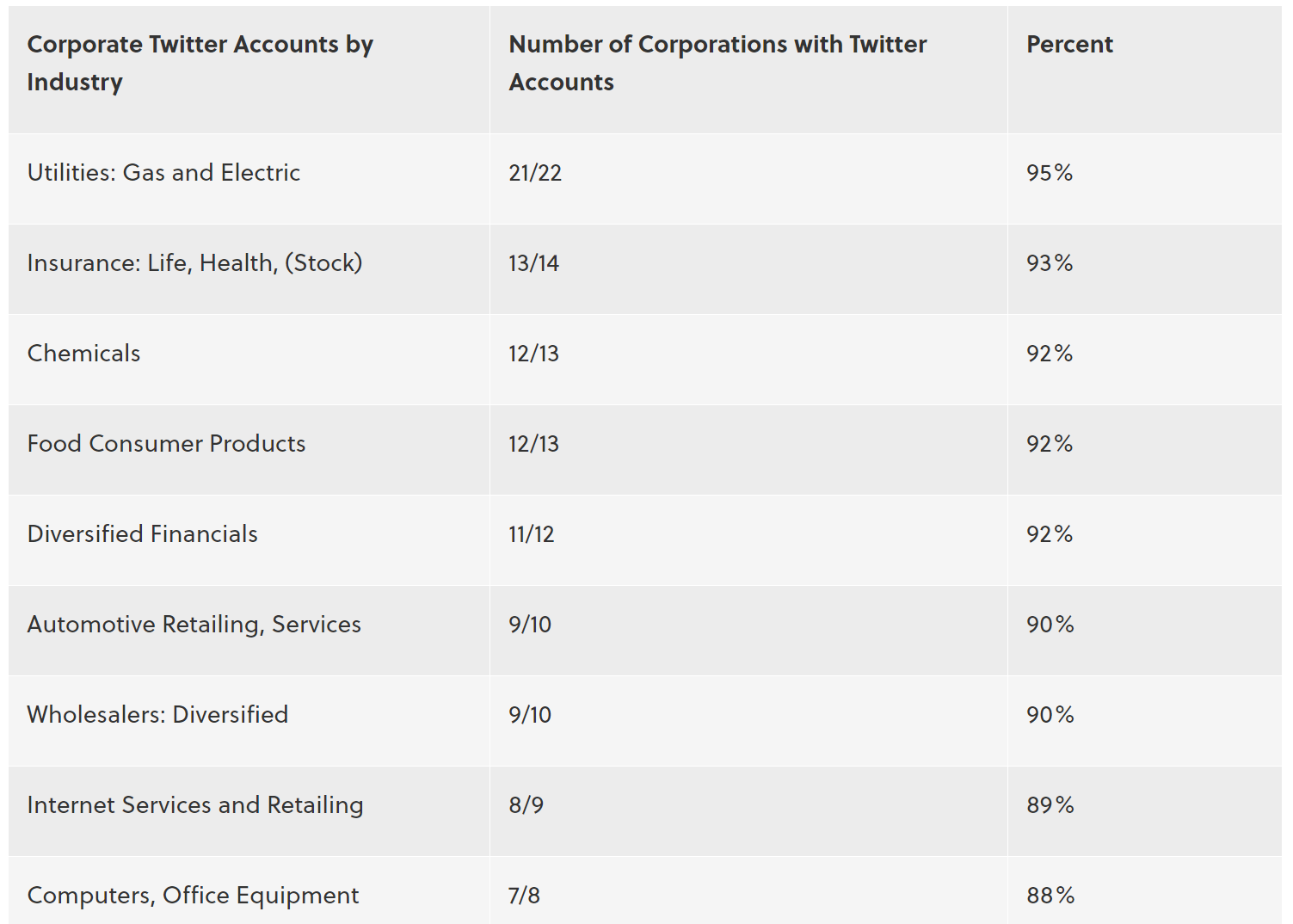
Task: Click the 'Food Consumer Products' cell
Action: click(x=166, y=444)
